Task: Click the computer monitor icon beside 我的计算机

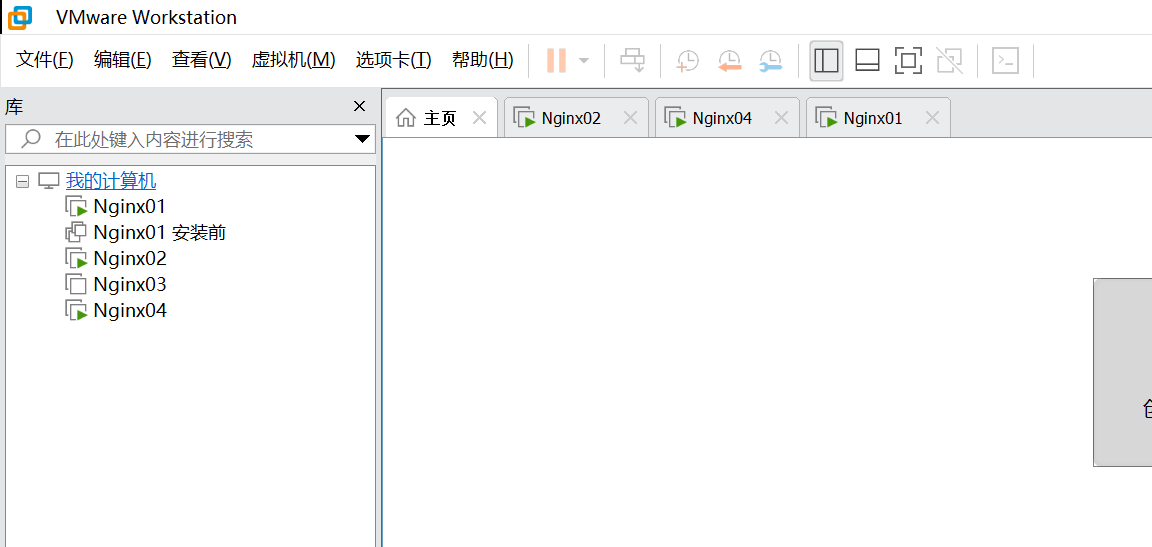Action: pyautogui.click(x=48, y=181)
